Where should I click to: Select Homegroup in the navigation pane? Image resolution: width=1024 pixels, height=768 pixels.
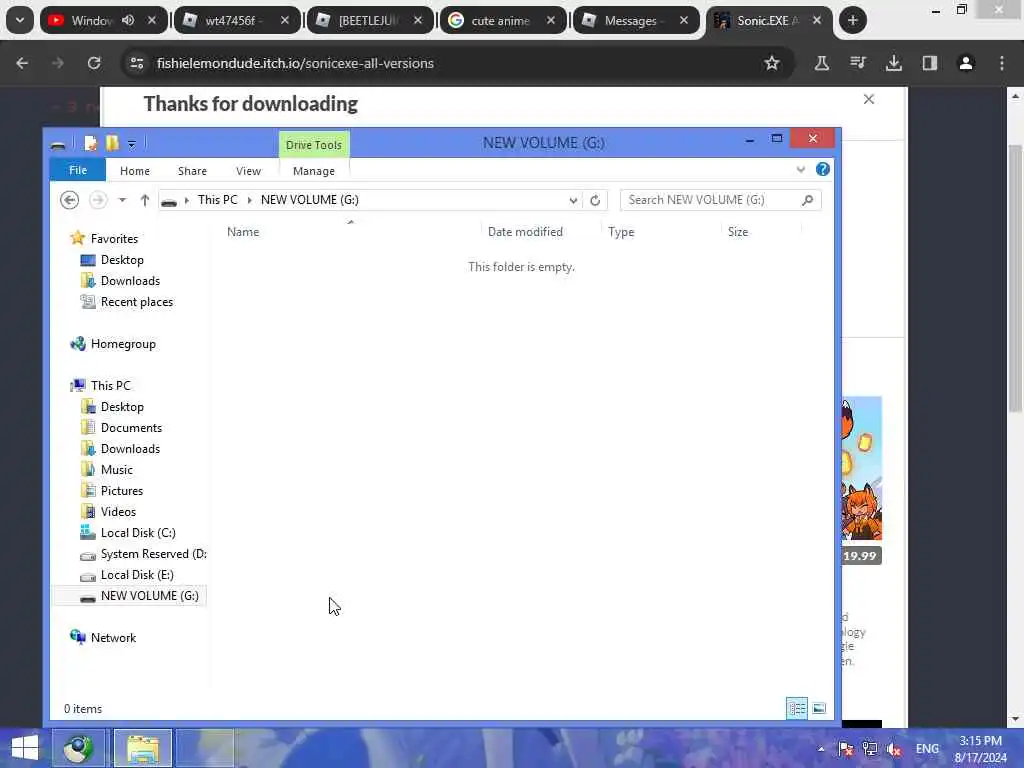[x=123, y=344]
